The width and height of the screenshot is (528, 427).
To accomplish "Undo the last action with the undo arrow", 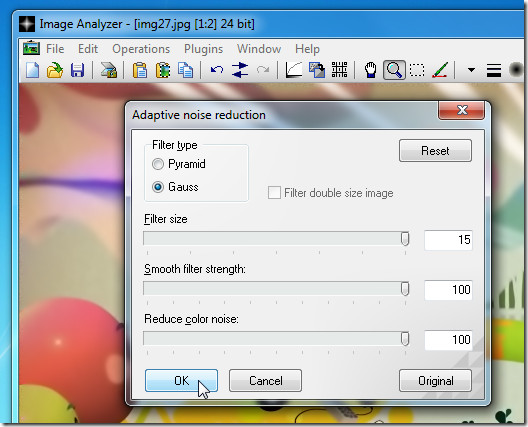I will [x=217, y=70].
